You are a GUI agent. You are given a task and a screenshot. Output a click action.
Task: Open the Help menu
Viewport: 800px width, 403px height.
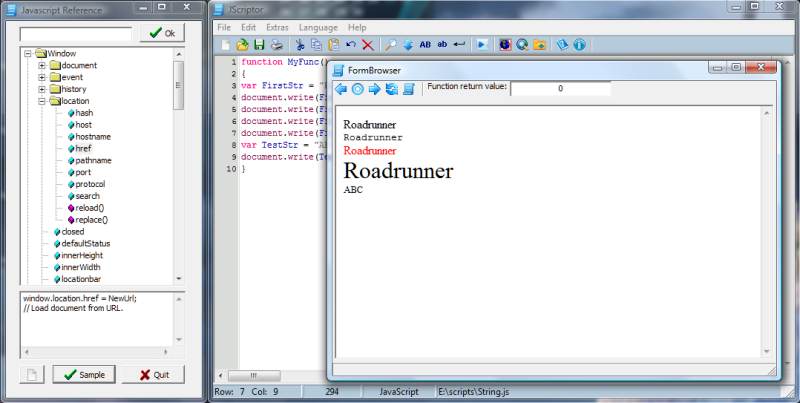(357, 28)
